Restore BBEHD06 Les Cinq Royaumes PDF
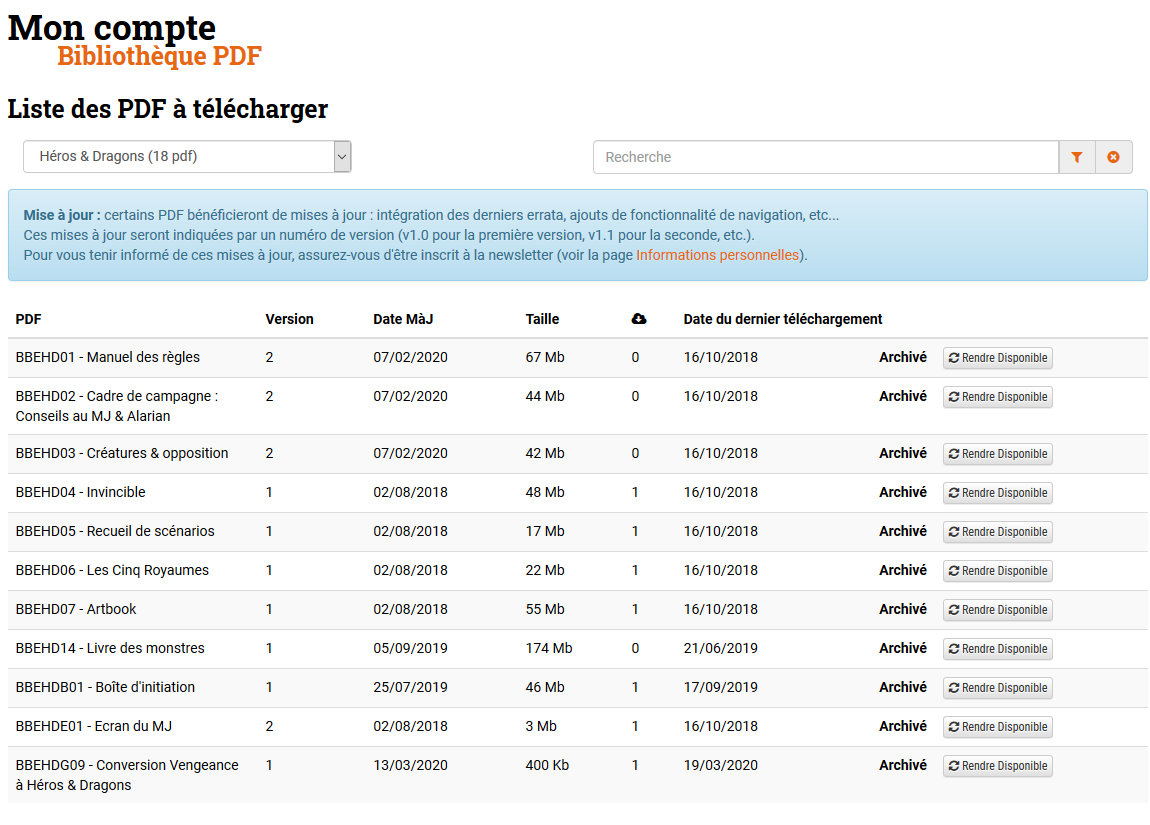The image size is (1150, 825). coord(997,571)
